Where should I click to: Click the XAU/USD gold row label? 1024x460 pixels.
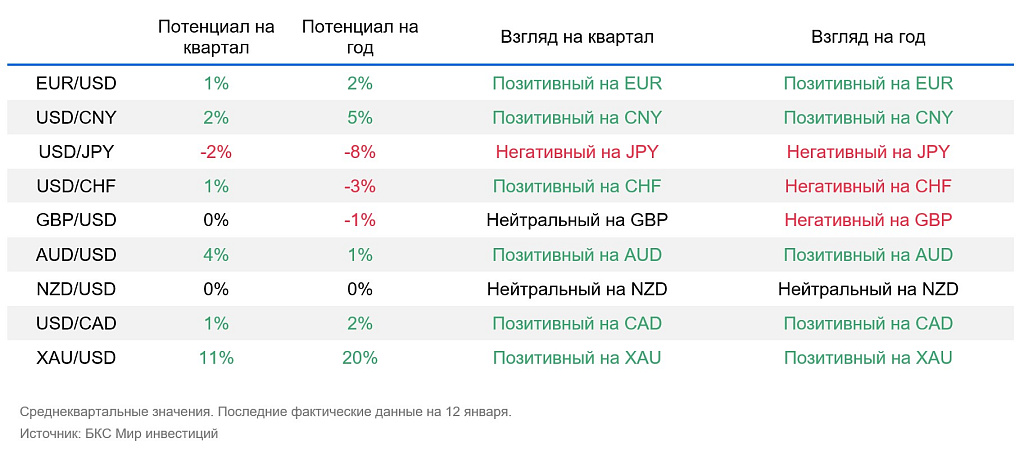point(76,358)
